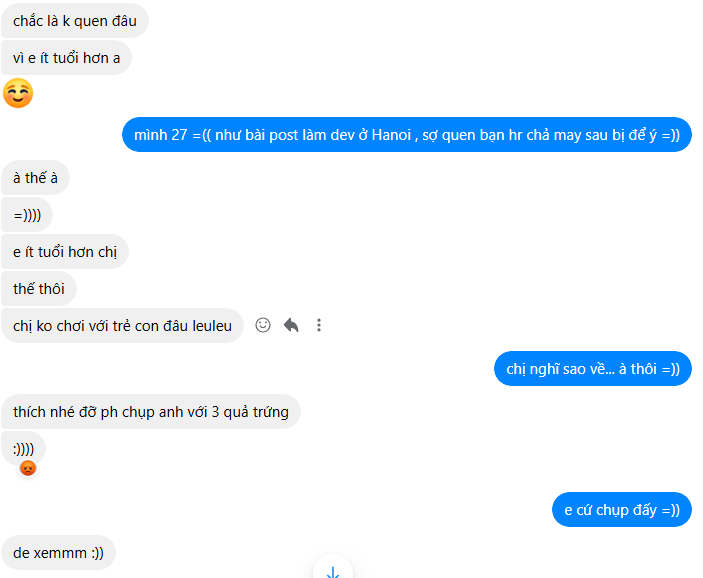The height and width of the screenshot is (578, 703).
Task: Open the emoji reaction picker
Action: (x=263, y=325)
